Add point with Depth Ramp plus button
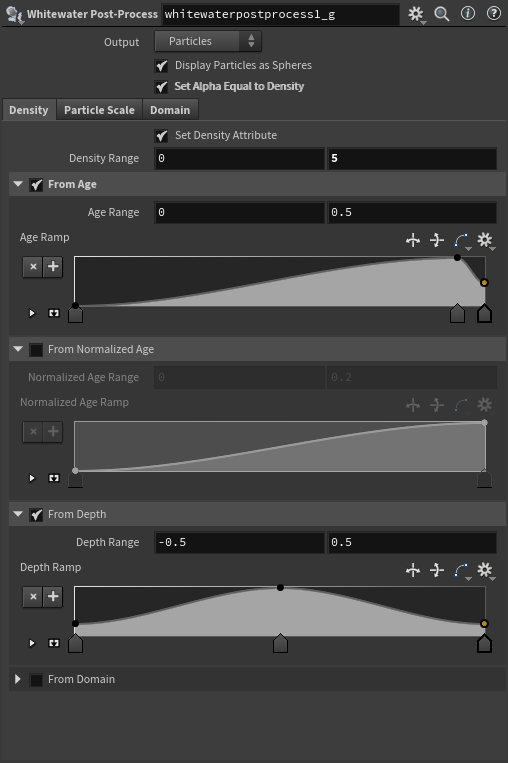 53,597
